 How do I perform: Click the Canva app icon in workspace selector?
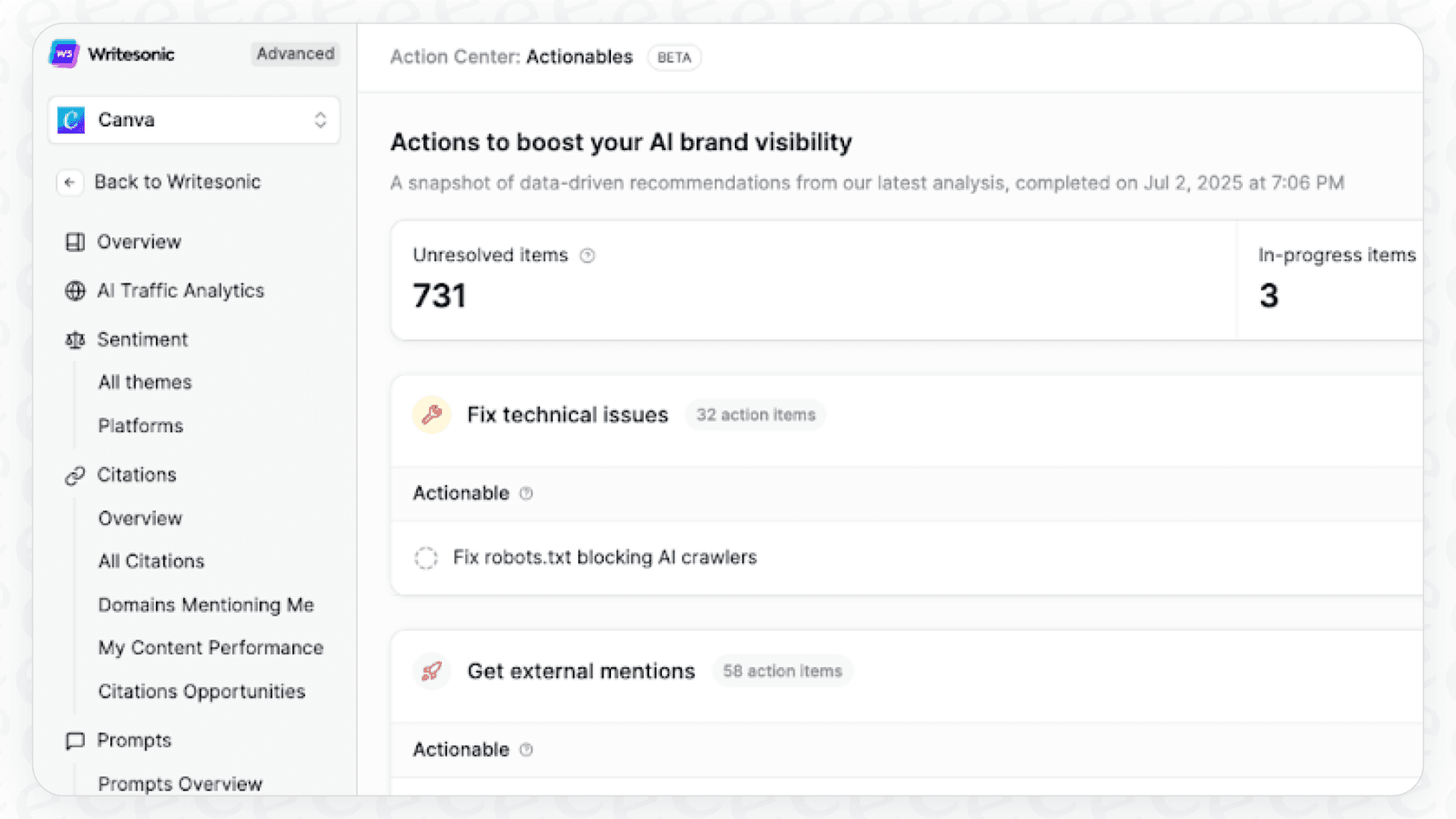click(70, 120)
